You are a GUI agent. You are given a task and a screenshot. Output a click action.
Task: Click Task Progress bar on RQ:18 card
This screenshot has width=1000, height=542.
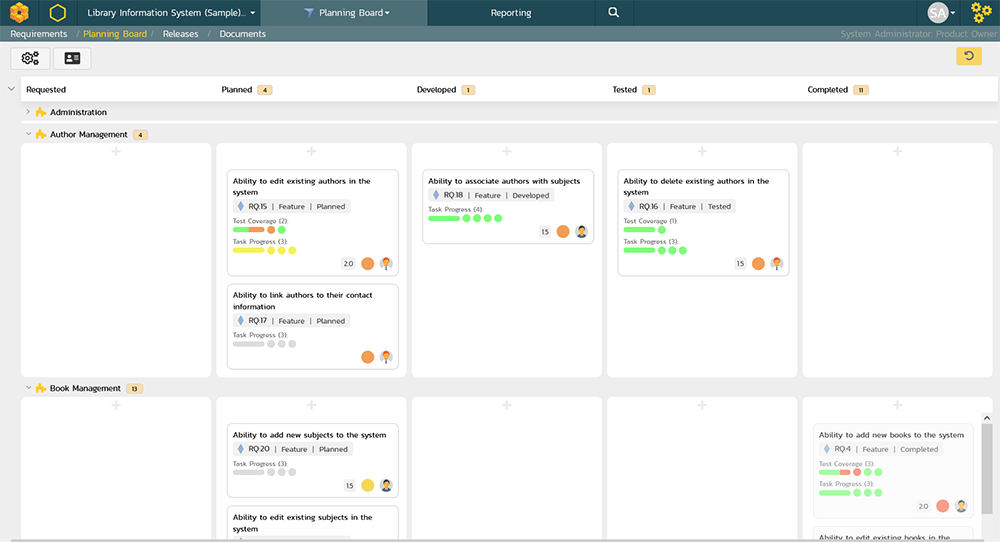[x=444, y=218]
